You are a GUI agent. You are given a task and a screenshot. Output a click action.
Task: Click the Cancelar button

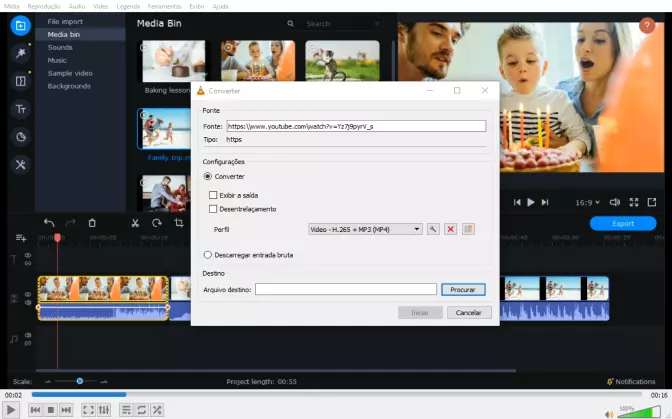(x=469, y=312)
